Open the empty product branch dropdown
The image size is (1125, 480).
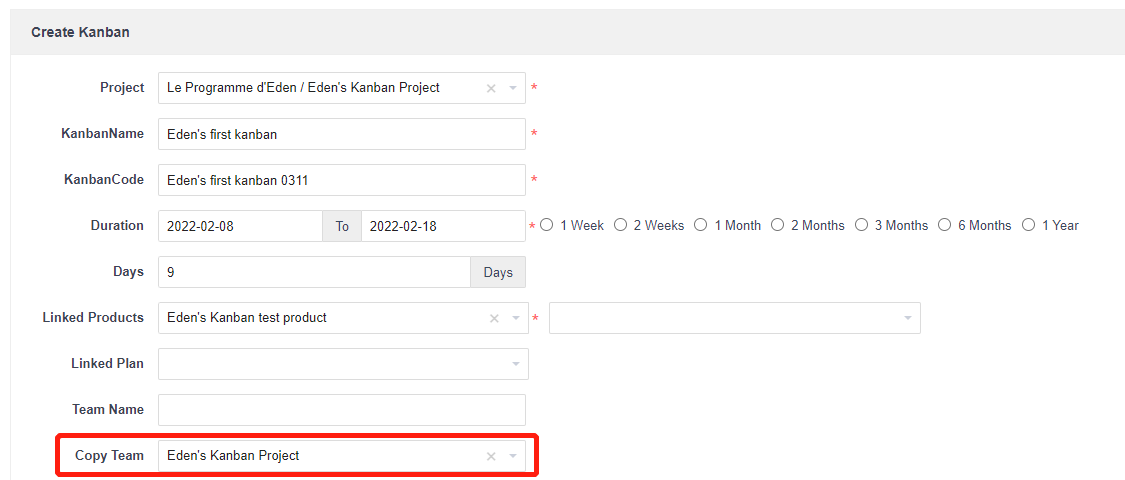[x=907, y=318]
